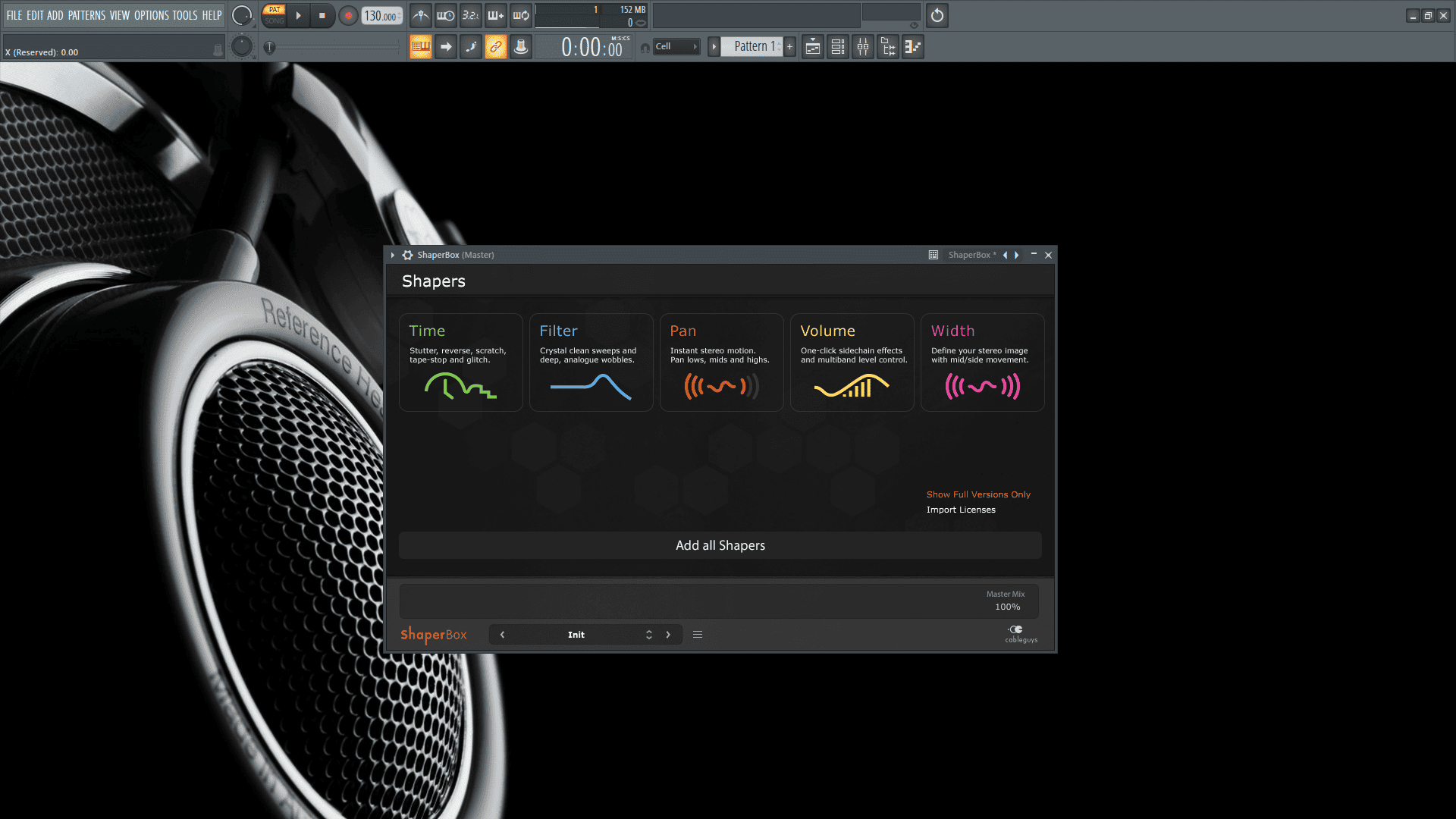The image size is (1456, 819).
Task: Toggle the loop recording icon
Action: 521,16
